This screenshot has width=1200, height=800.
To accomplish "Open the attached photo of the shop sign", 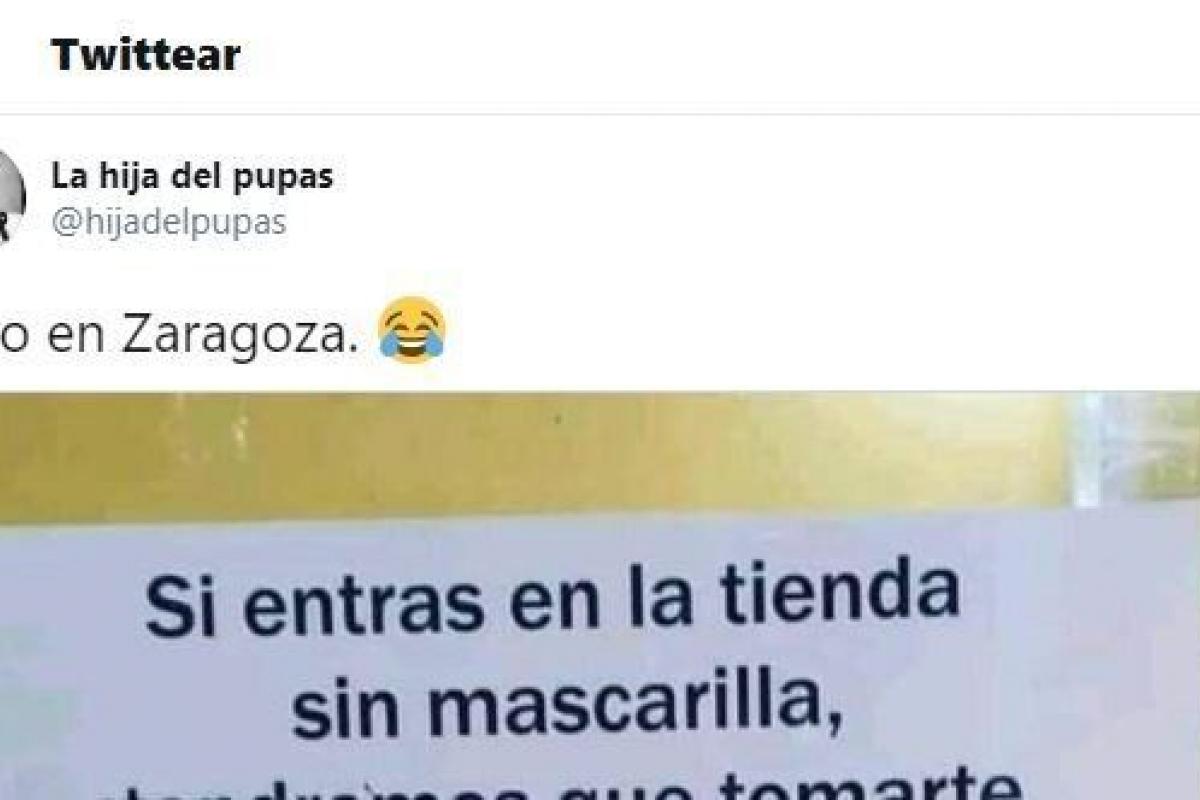I will point(600,596).
